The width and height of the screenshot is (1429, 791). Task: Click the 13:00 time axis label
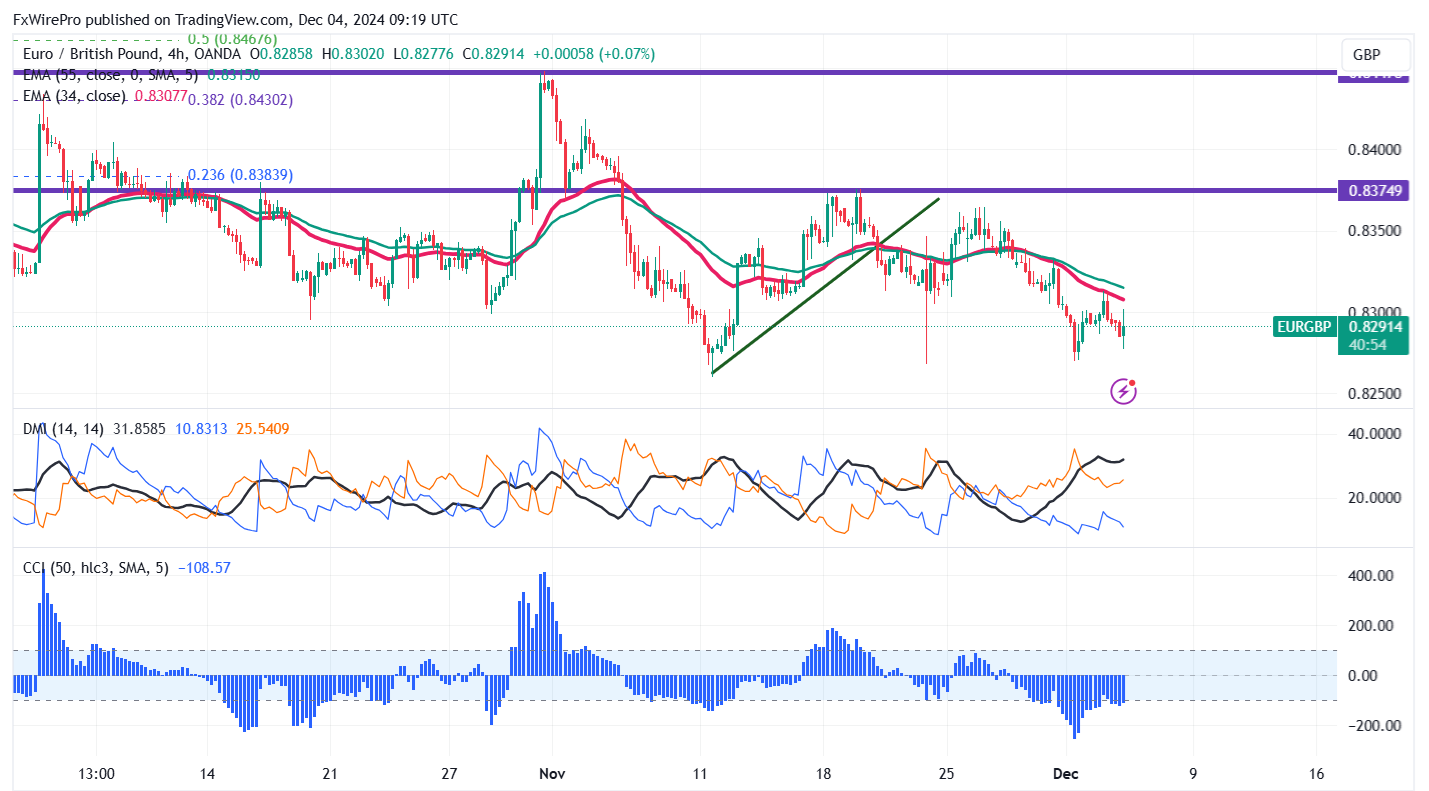click(x=96, y=774)
